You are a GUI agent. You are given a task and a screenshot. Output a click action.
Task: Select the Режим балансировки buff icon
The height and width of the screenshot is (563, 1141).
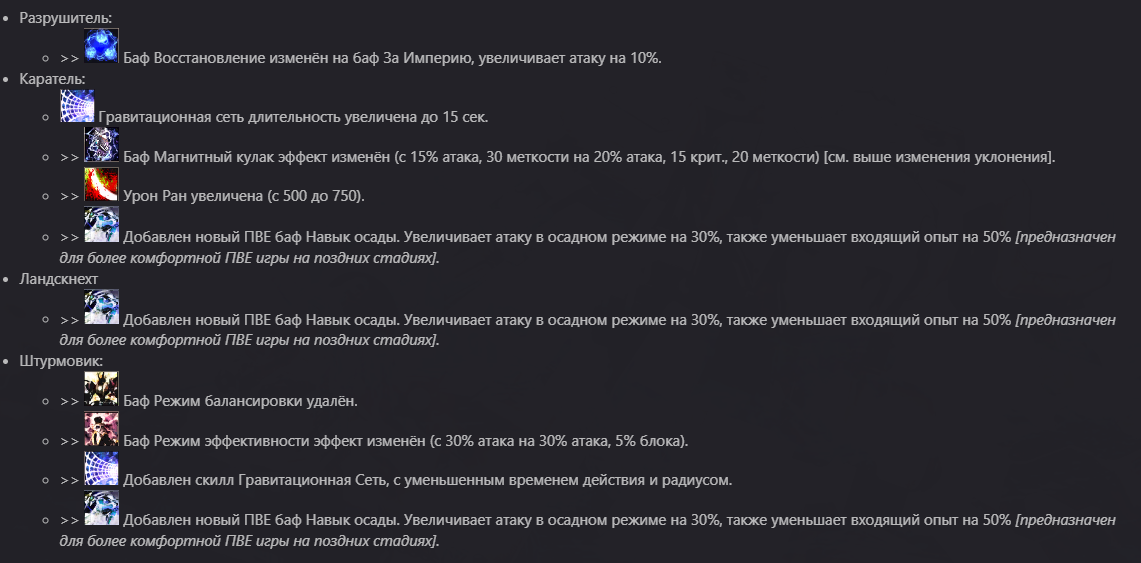tap(102, 389)
